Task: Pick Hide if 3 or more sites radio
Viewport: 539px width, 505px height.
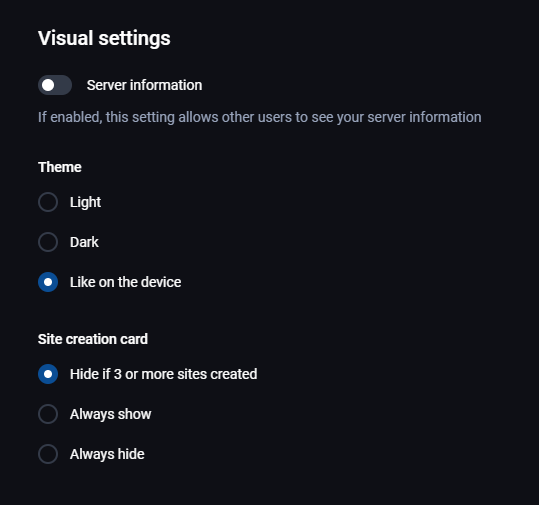Action: (48, 374)
